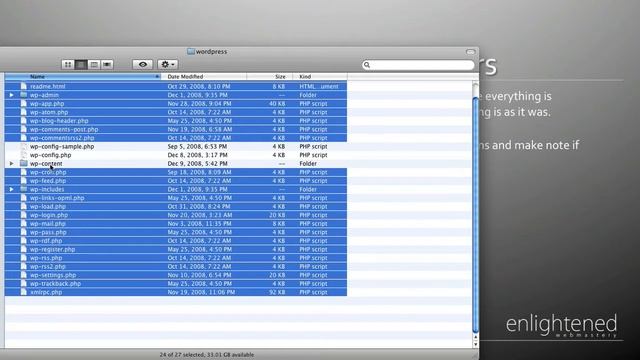Select the wp-rss.php file name
The image size is (640, 360).
click(46, 258)
